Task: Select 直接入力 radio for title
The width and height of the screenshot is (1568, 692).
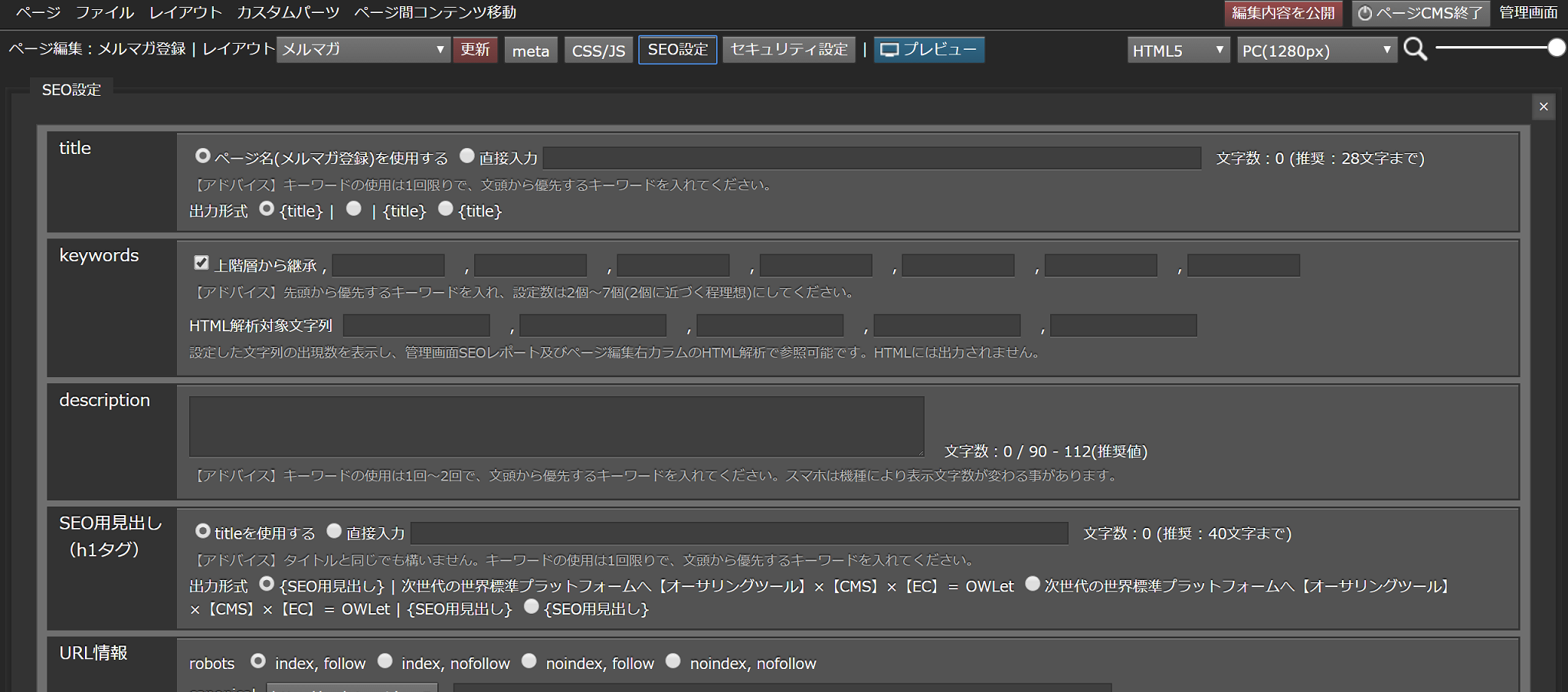Action: coord(467,156)
